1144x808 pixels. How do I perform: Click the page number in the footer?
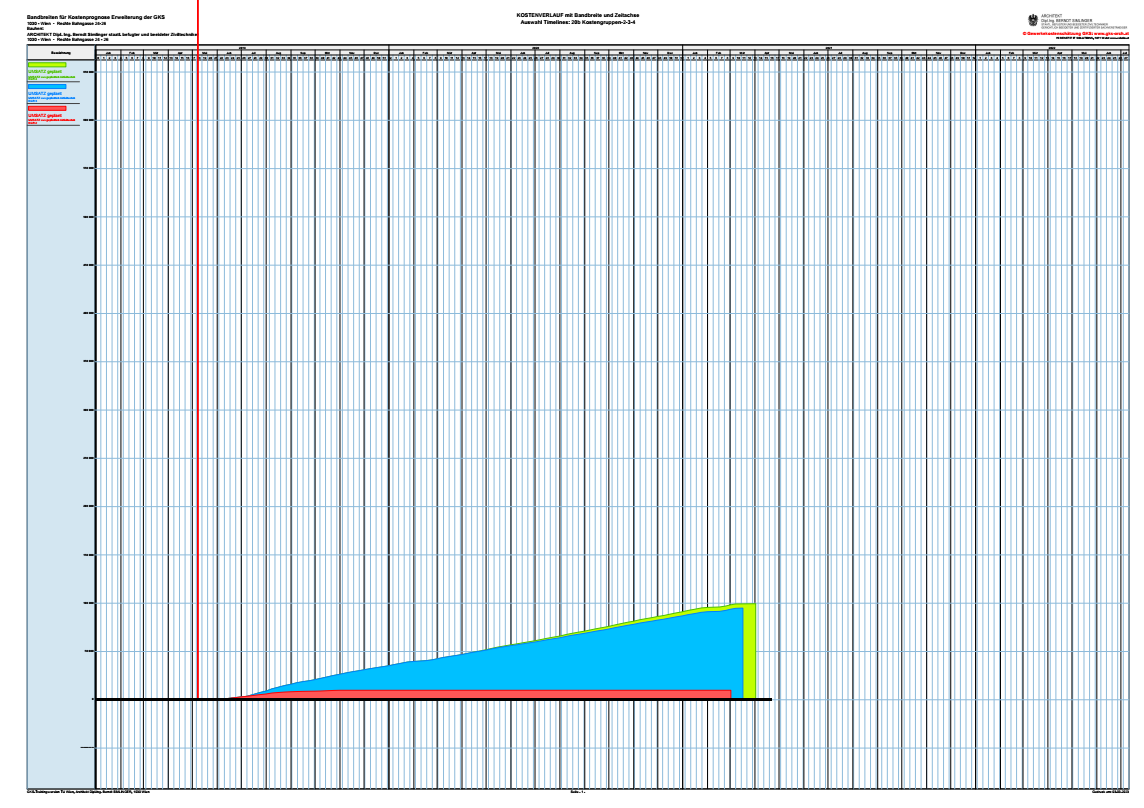(x=577, y=792)
